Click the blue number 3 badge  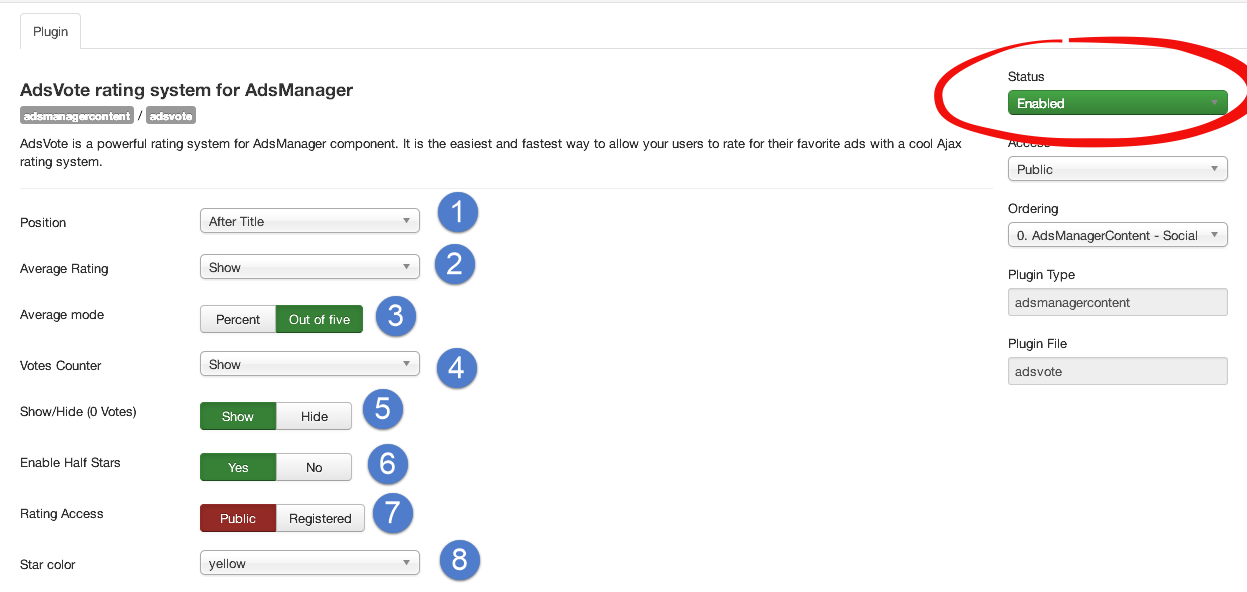(x=396, y=315)
